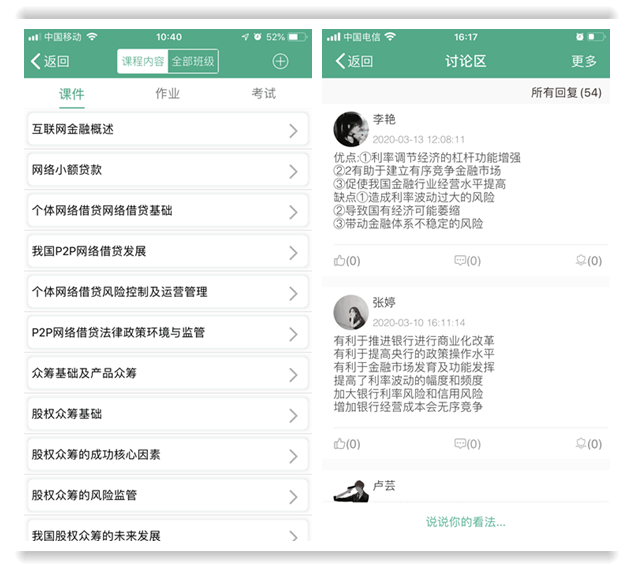Expand the 互联网金融概述 chapter chevron
Image resolution: width=627 pixels, height=565 pixels.
293,130
